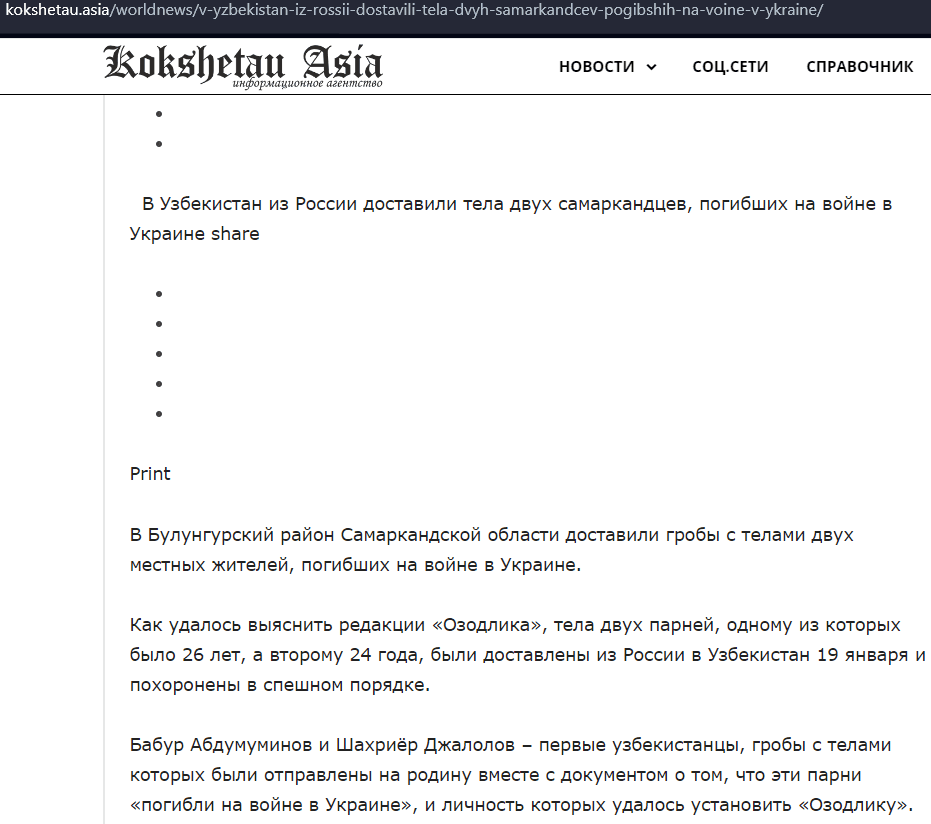Viewport: 931px width, 824px height.
Task: Click paragraph starting 'Бабур Абдумуминов'
Action: pos(521,775)
